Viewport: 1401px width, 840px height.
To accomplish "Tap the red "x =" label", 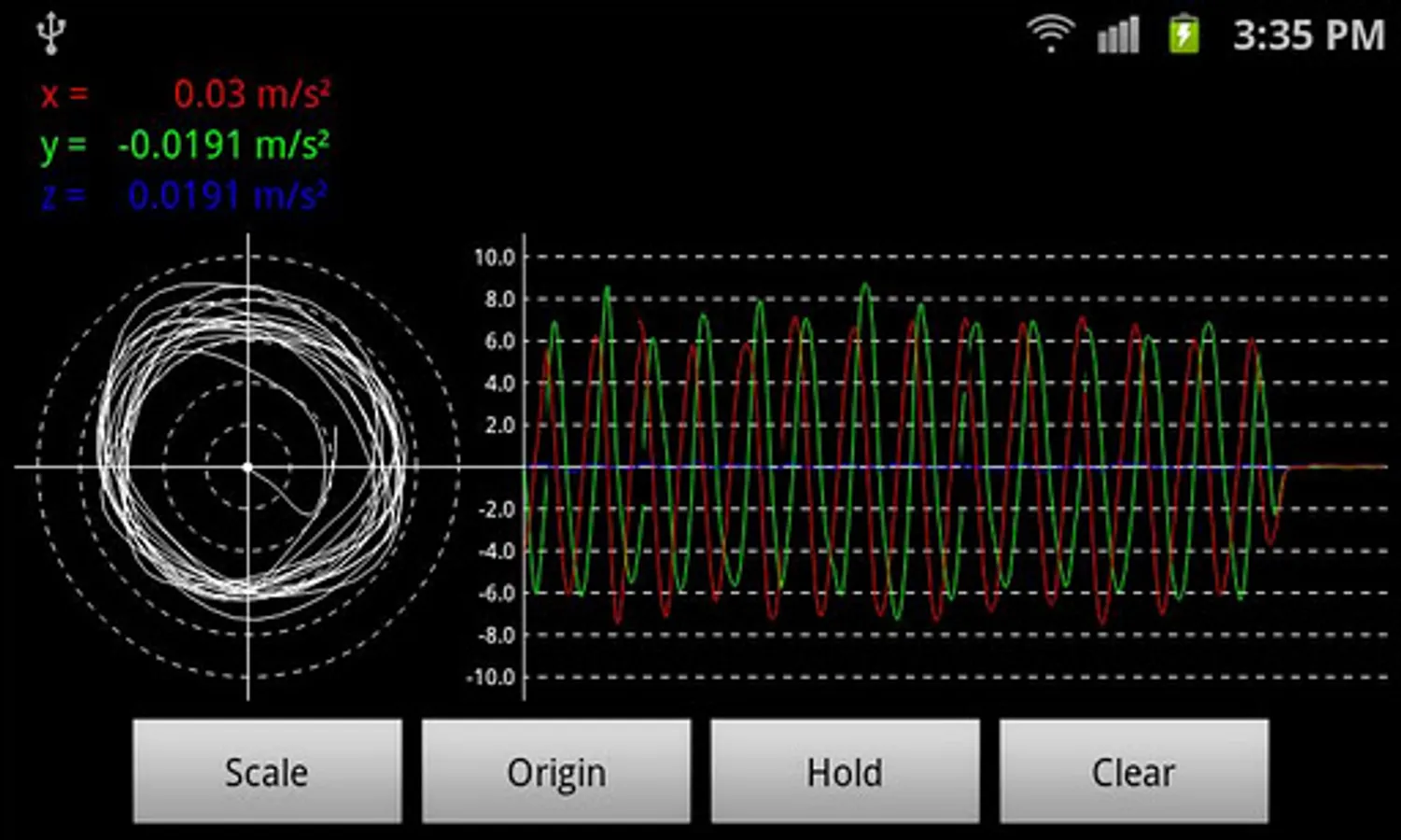I will tap(63, 94).
